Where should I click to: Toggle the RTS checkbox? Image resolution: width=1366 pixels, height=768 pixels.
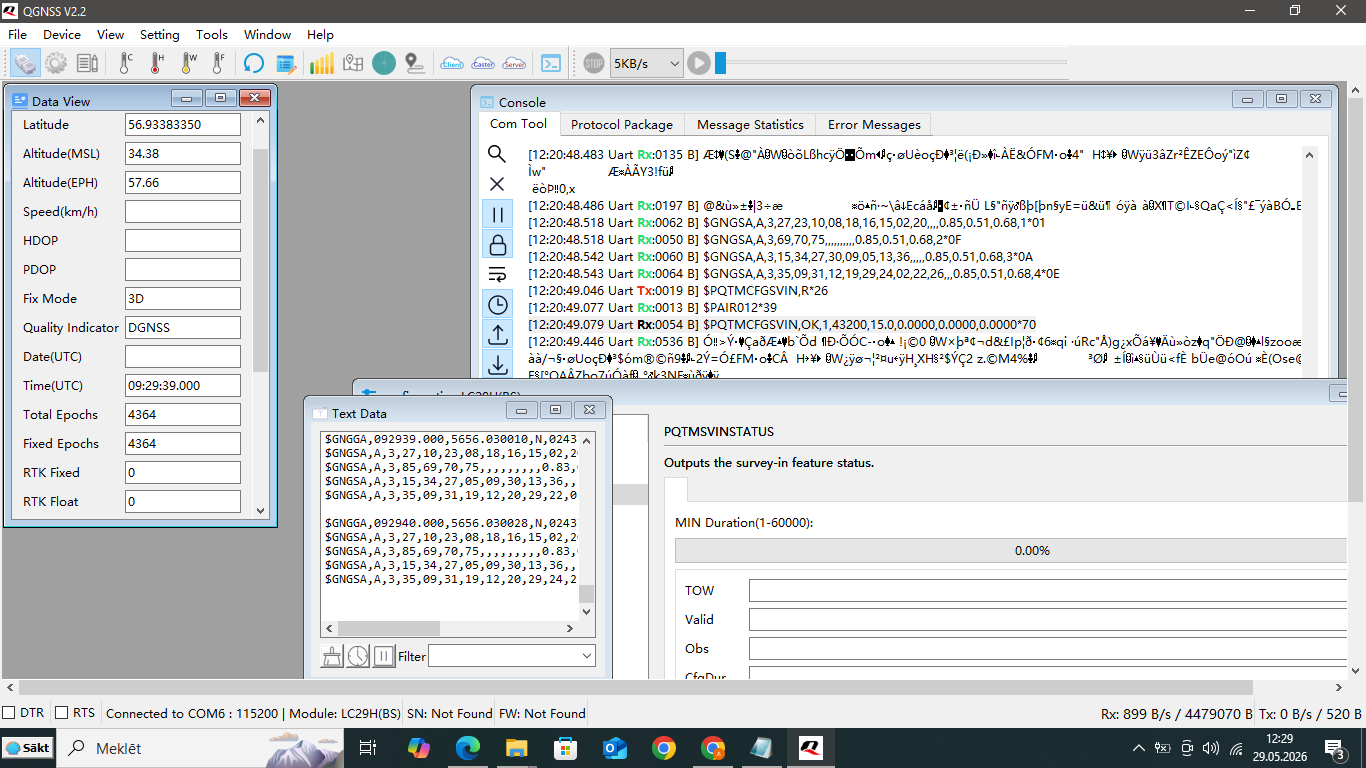pyautogui.click(x=61, y=713)
